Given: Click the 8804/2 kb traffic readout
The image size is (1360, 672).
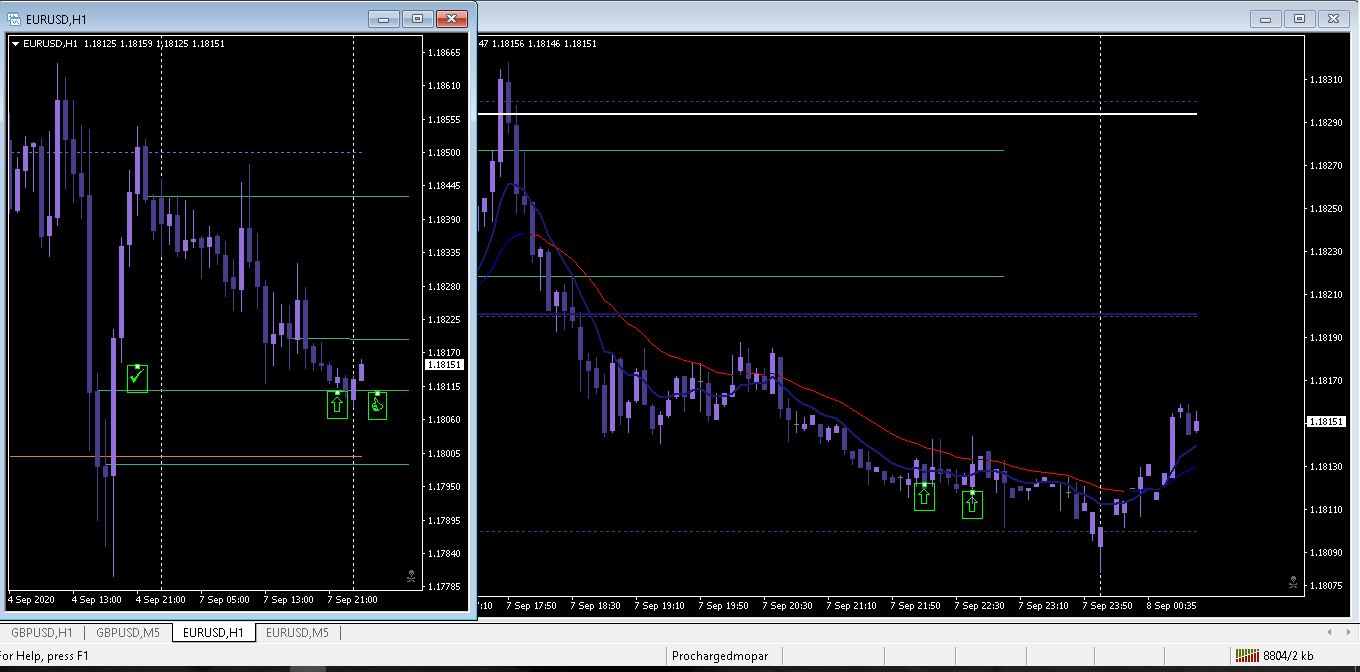Looking at the screenshot, I should [x=1289, y=656].
